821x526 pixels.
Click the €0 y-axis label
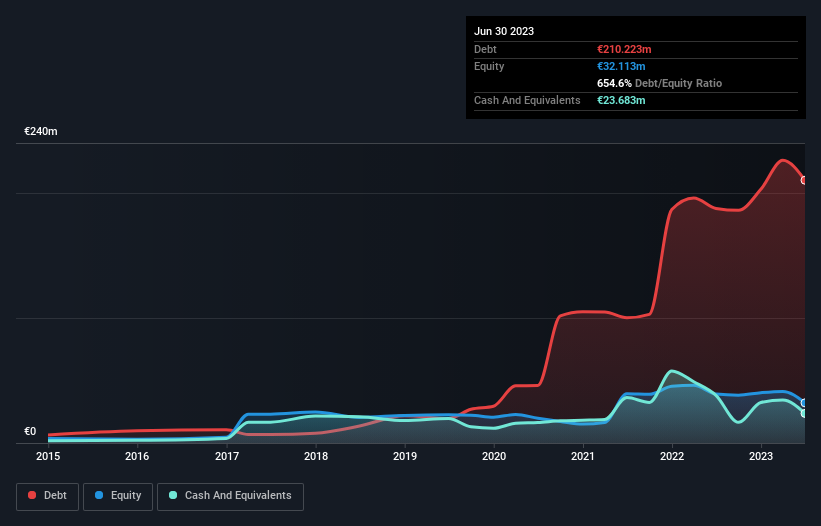(30, 432)
